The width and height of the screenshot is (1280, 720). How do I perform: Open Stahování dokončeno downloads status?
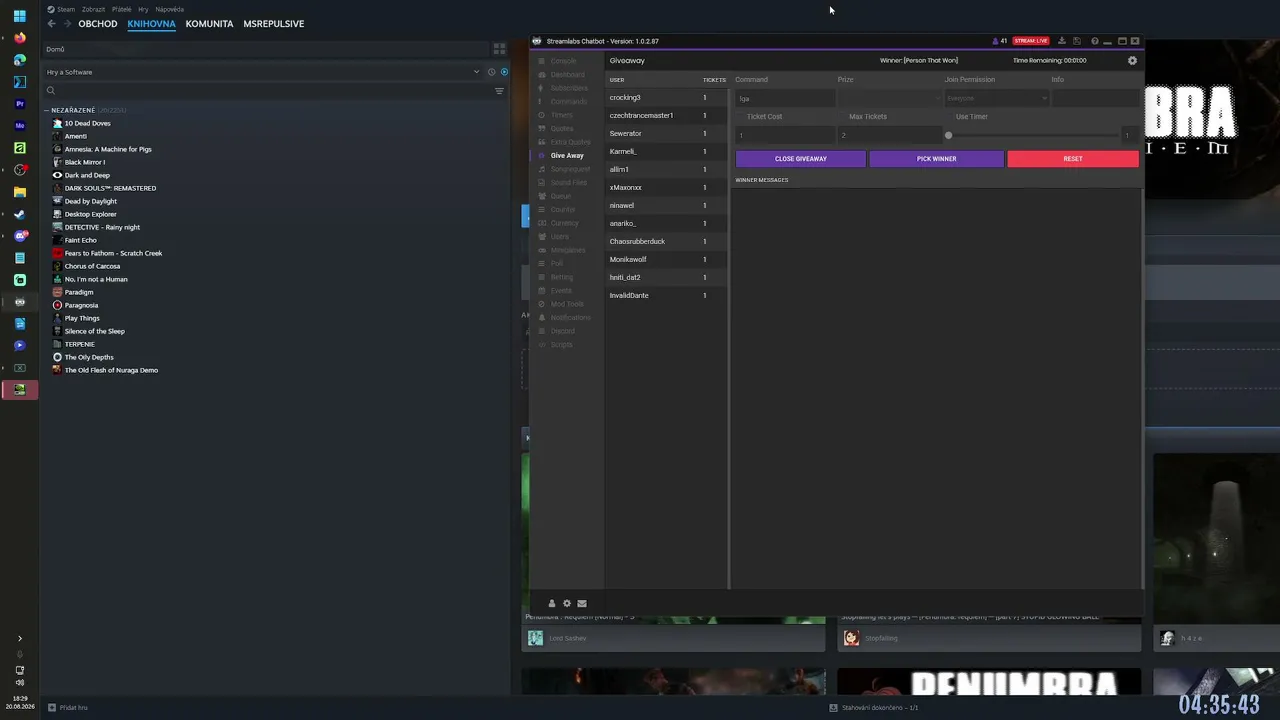point(874,707)
